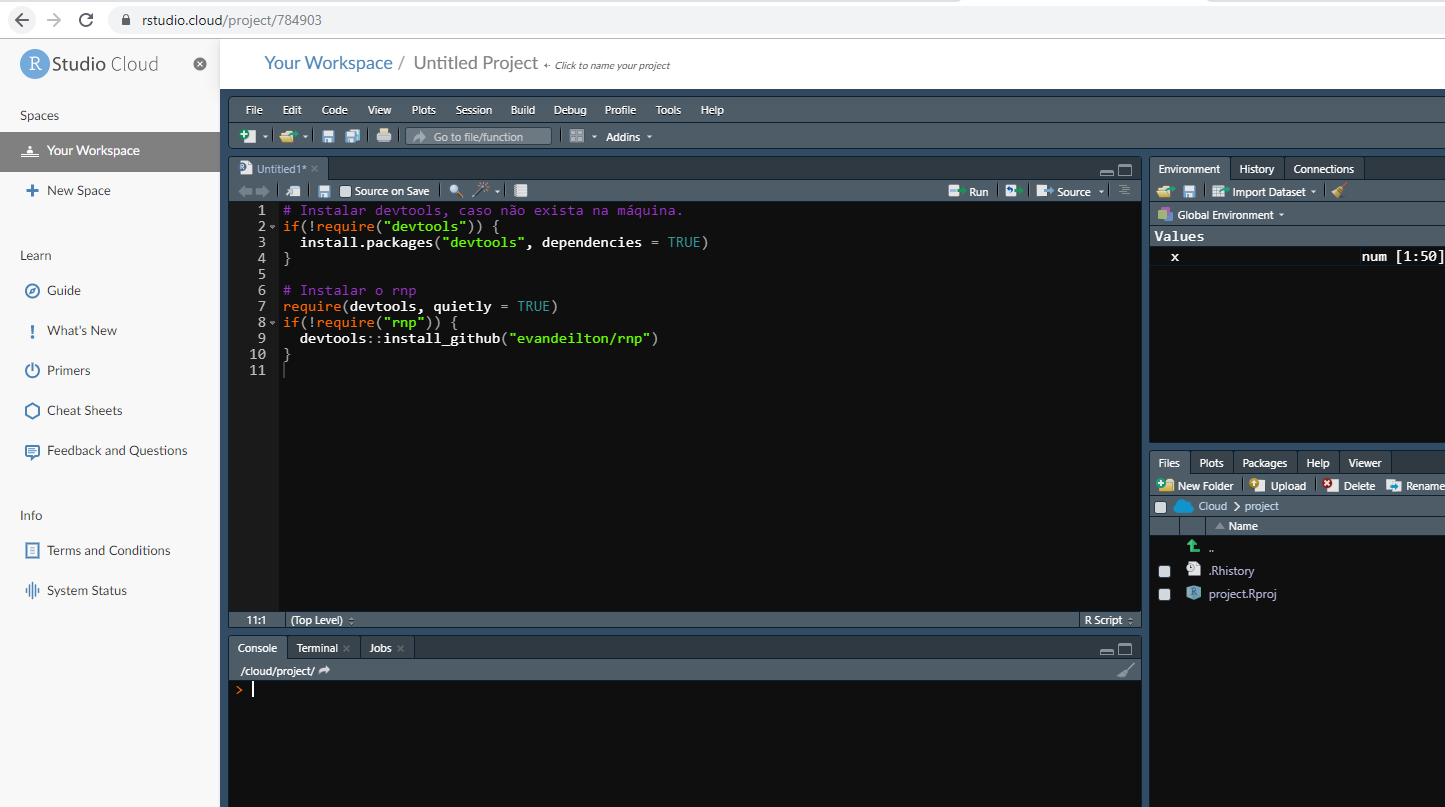Click Save current document icon in main toolbar
1445x807 pixels.
328,136
